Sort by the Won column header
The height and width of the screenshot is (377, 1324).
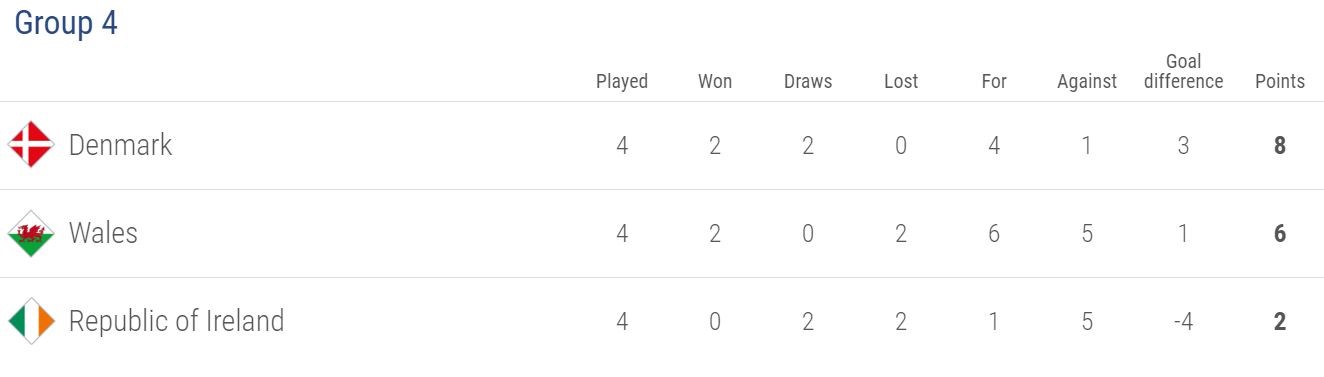pyautogui.click(x=715, y=81)
